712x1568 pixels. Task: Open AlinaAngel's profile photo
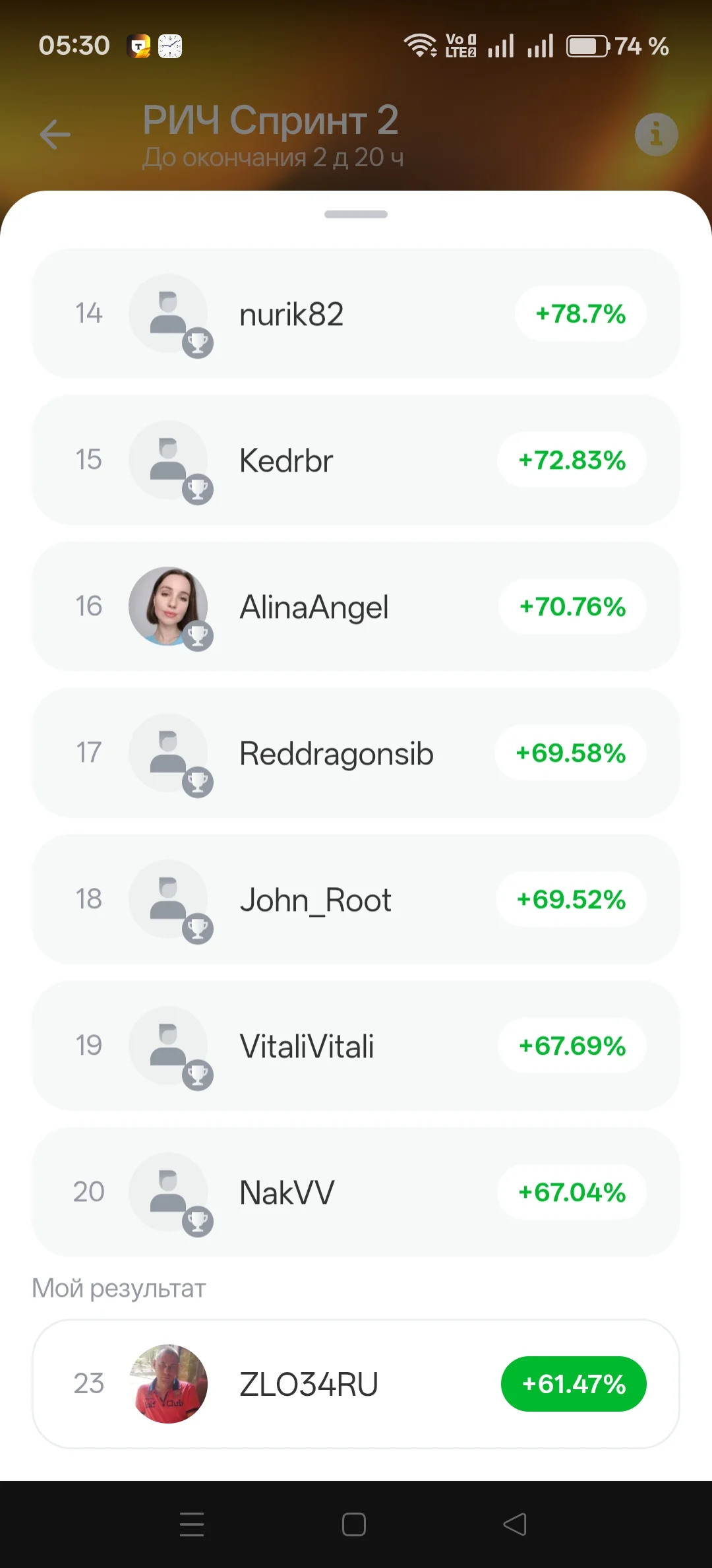(x=168, y=606)
